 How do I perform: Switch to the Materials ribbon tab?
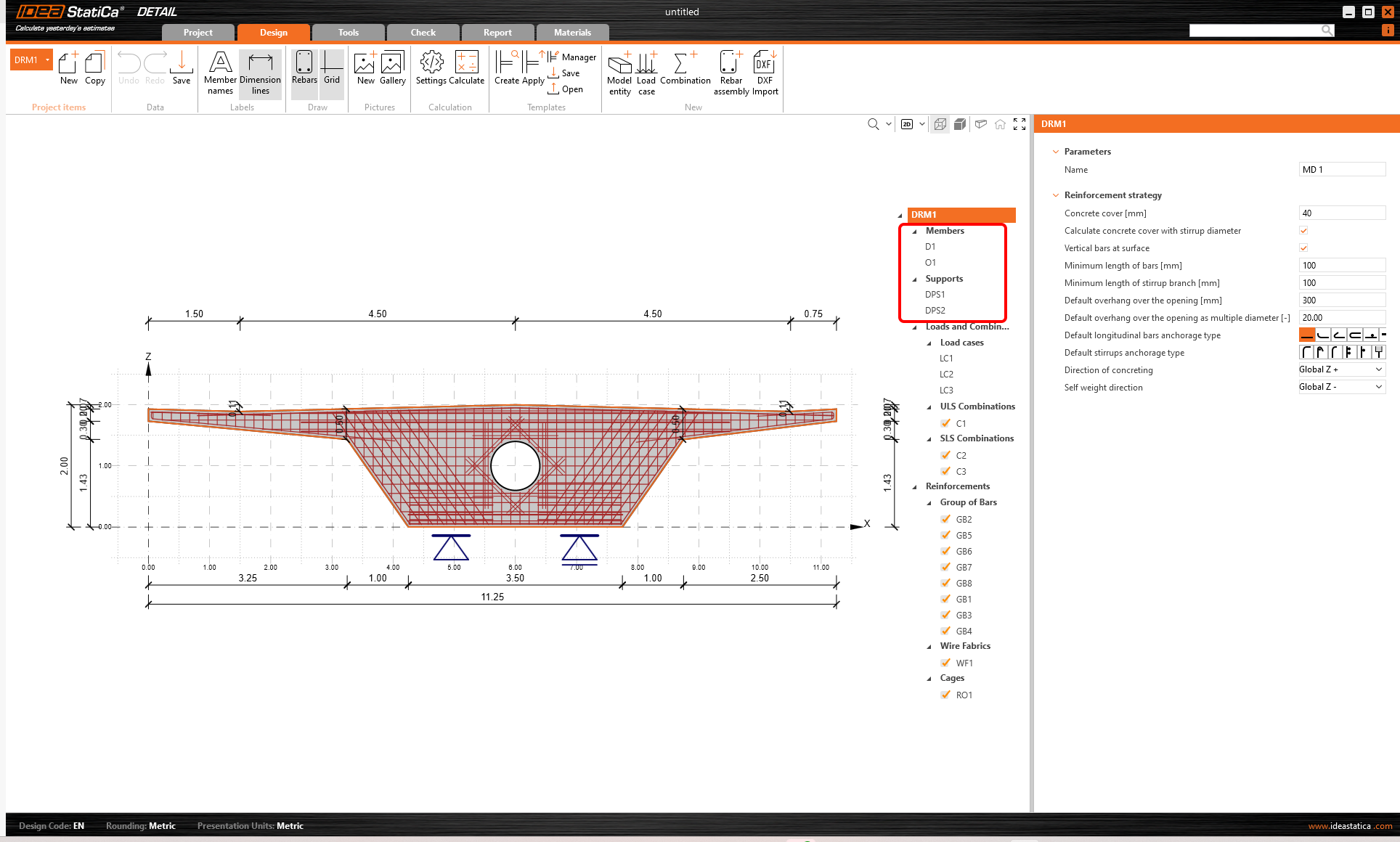[572, 32]
